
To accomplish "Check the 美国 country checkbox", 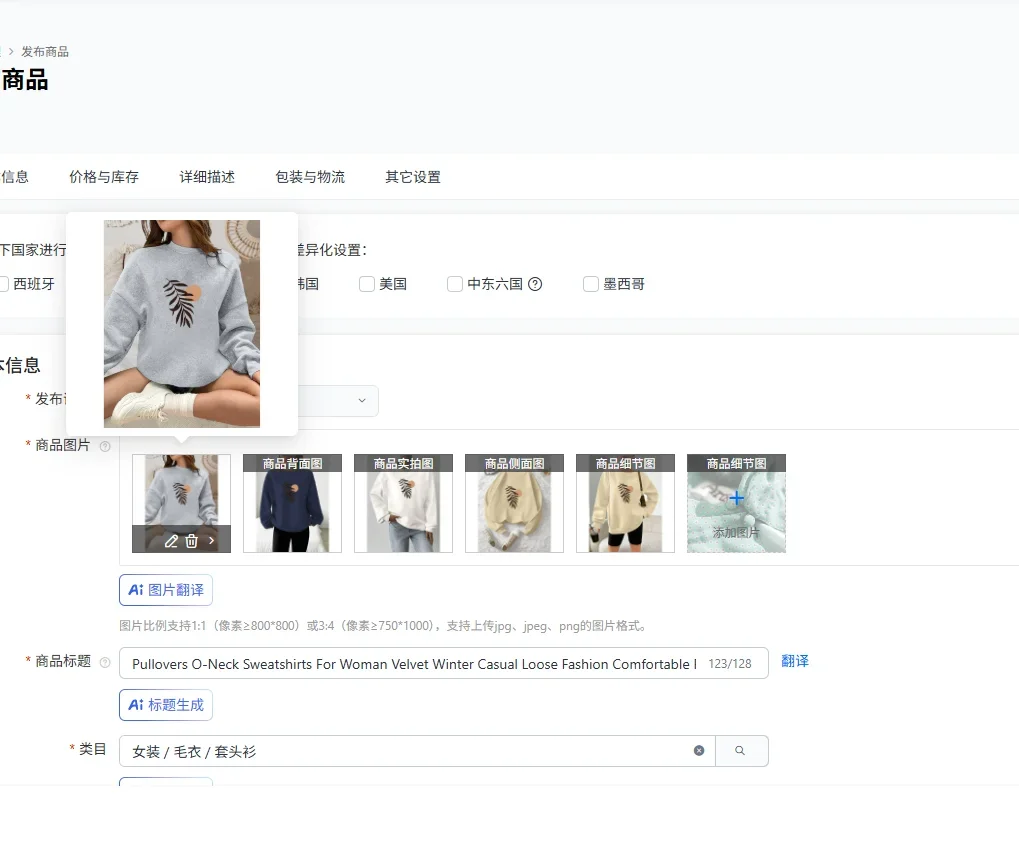I will tap(367, 284).
